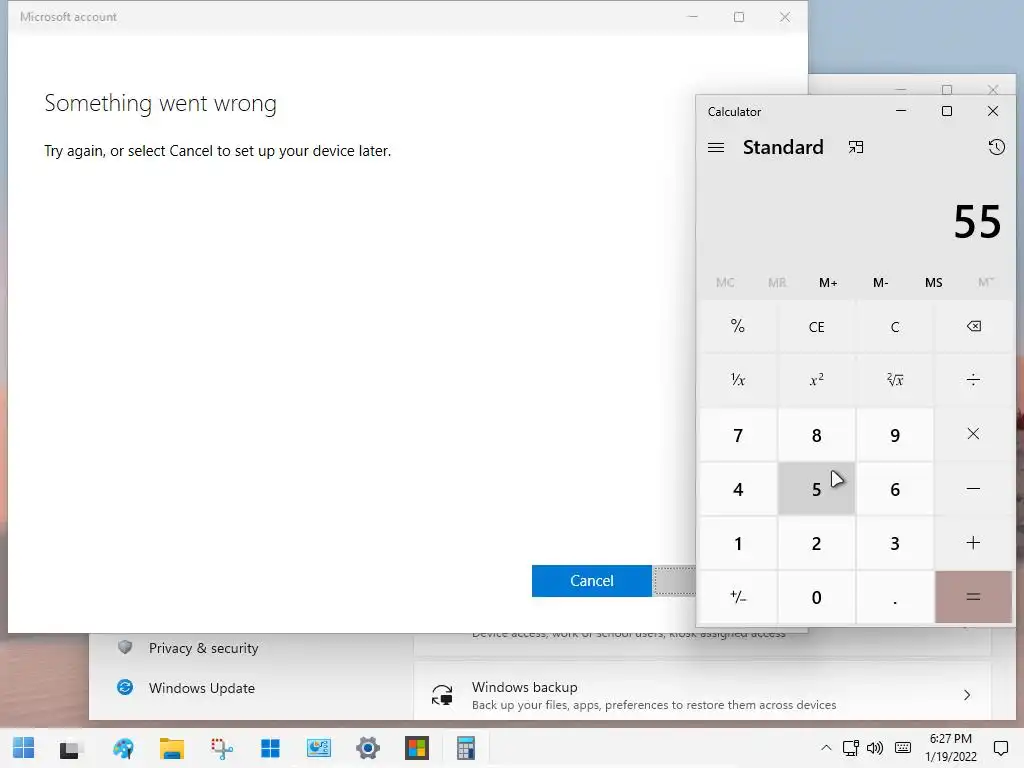
Task: Click the x squared key
Action: click(x=816, y=379)
